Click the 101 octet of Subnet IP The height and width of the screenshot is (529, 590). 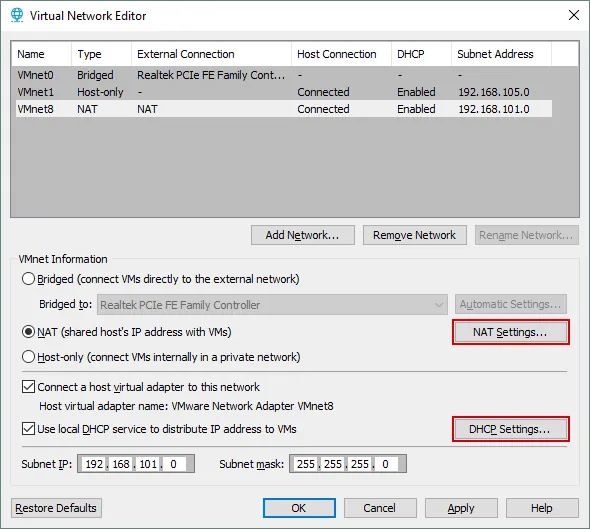point(148,464)
